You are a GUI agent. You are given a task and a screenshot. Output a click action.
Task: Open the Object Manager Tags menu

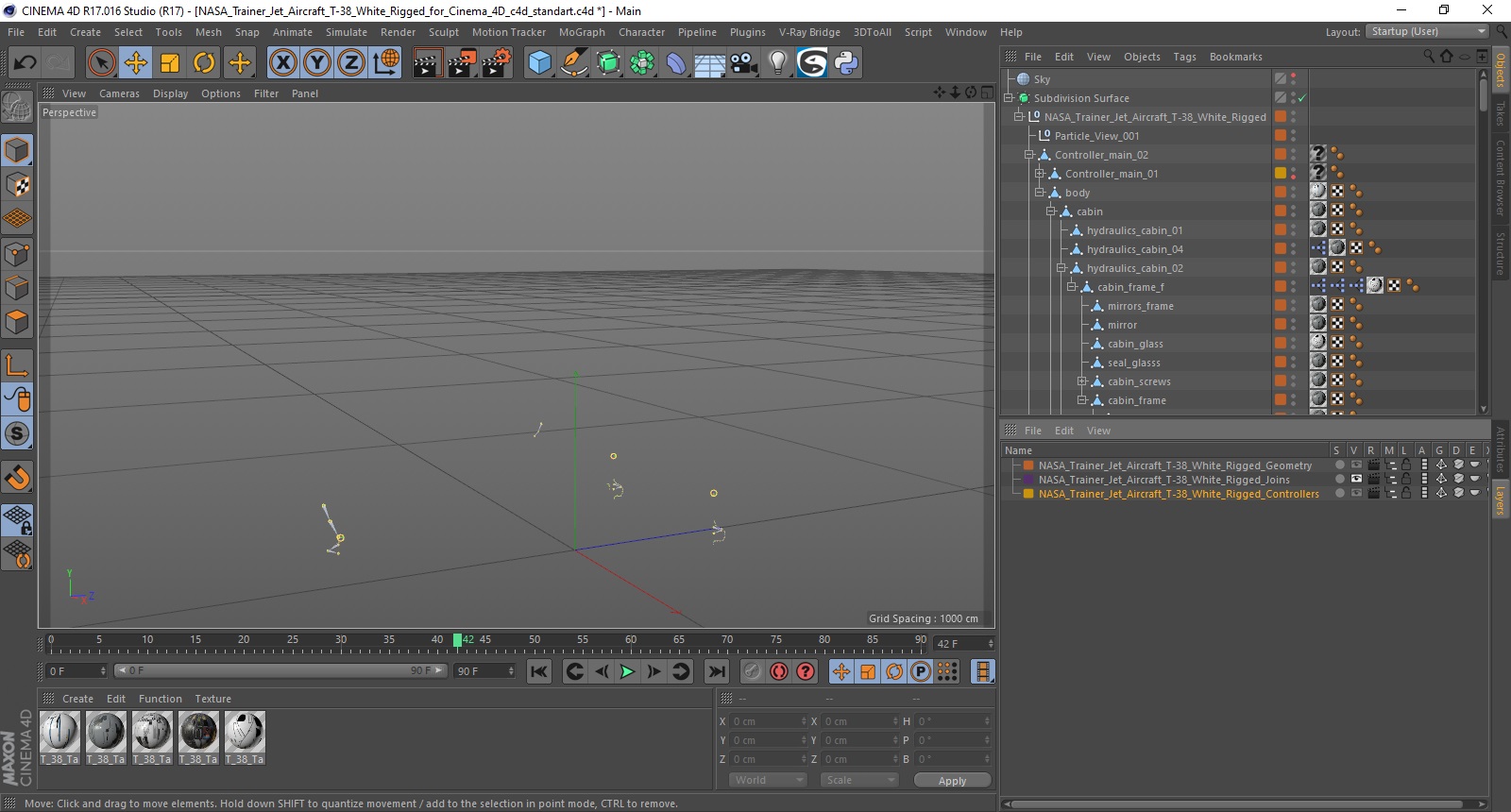(1184, 57)
